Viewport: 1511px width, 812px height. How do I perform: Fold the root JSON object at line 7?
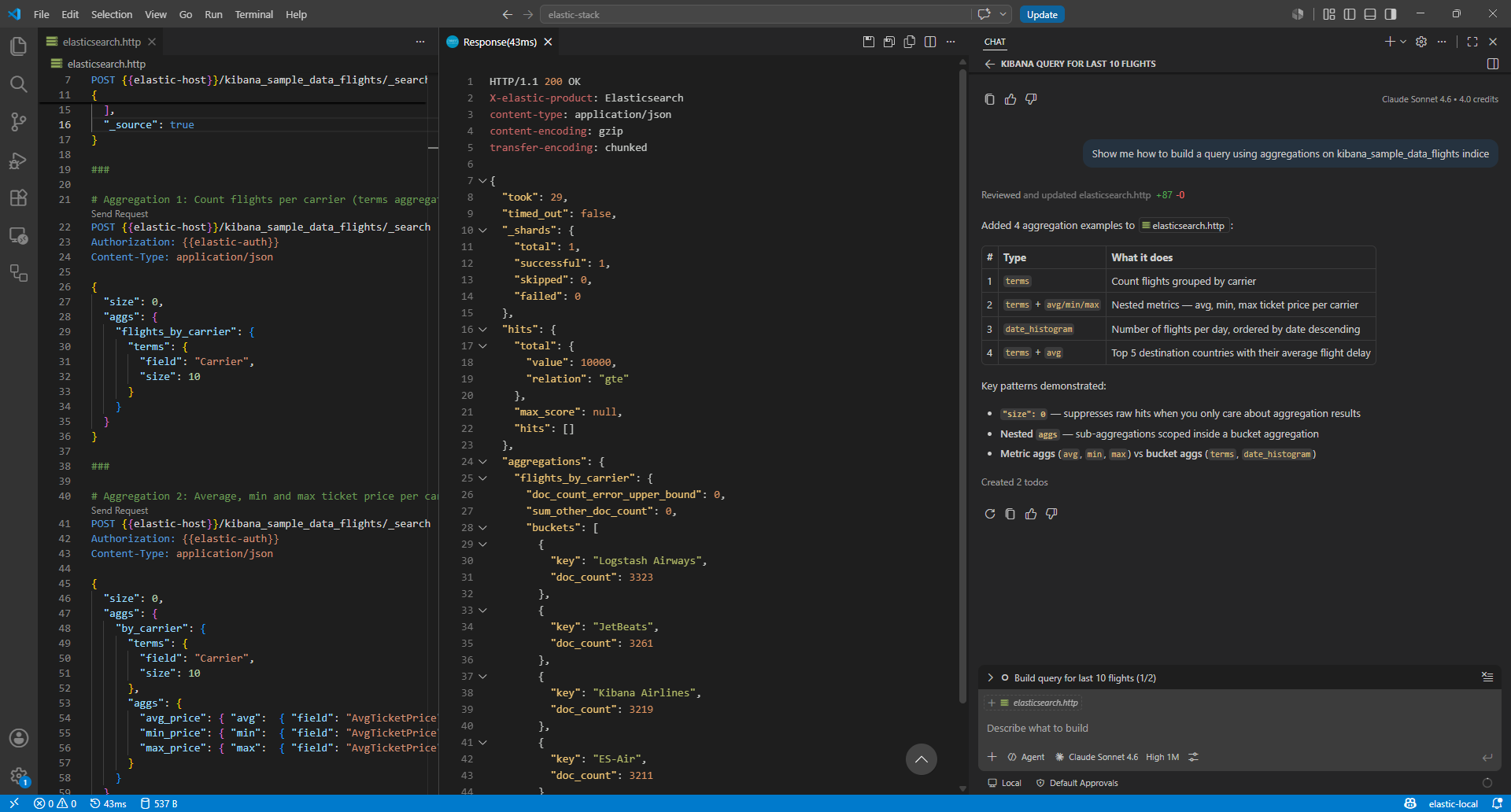point(482,181)
